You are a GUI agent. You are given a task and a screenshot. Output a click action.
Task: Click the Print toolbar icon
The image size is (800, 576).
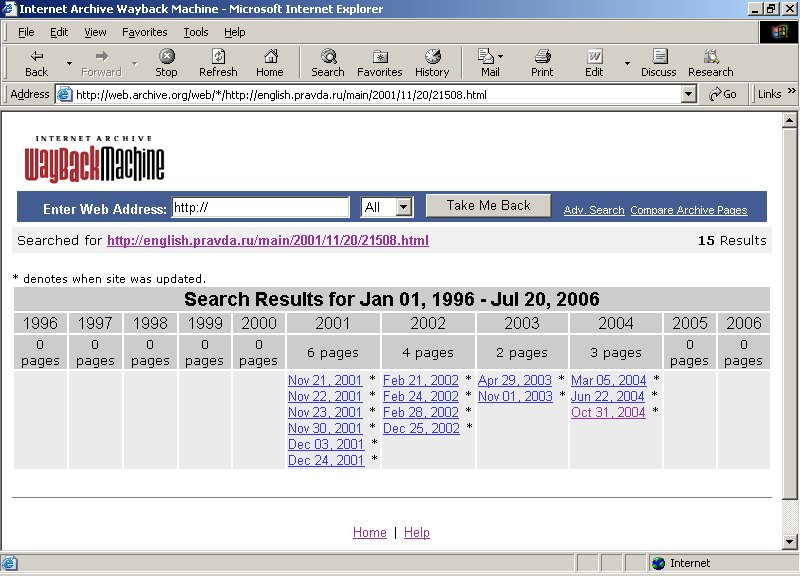[x=542, y=56]
